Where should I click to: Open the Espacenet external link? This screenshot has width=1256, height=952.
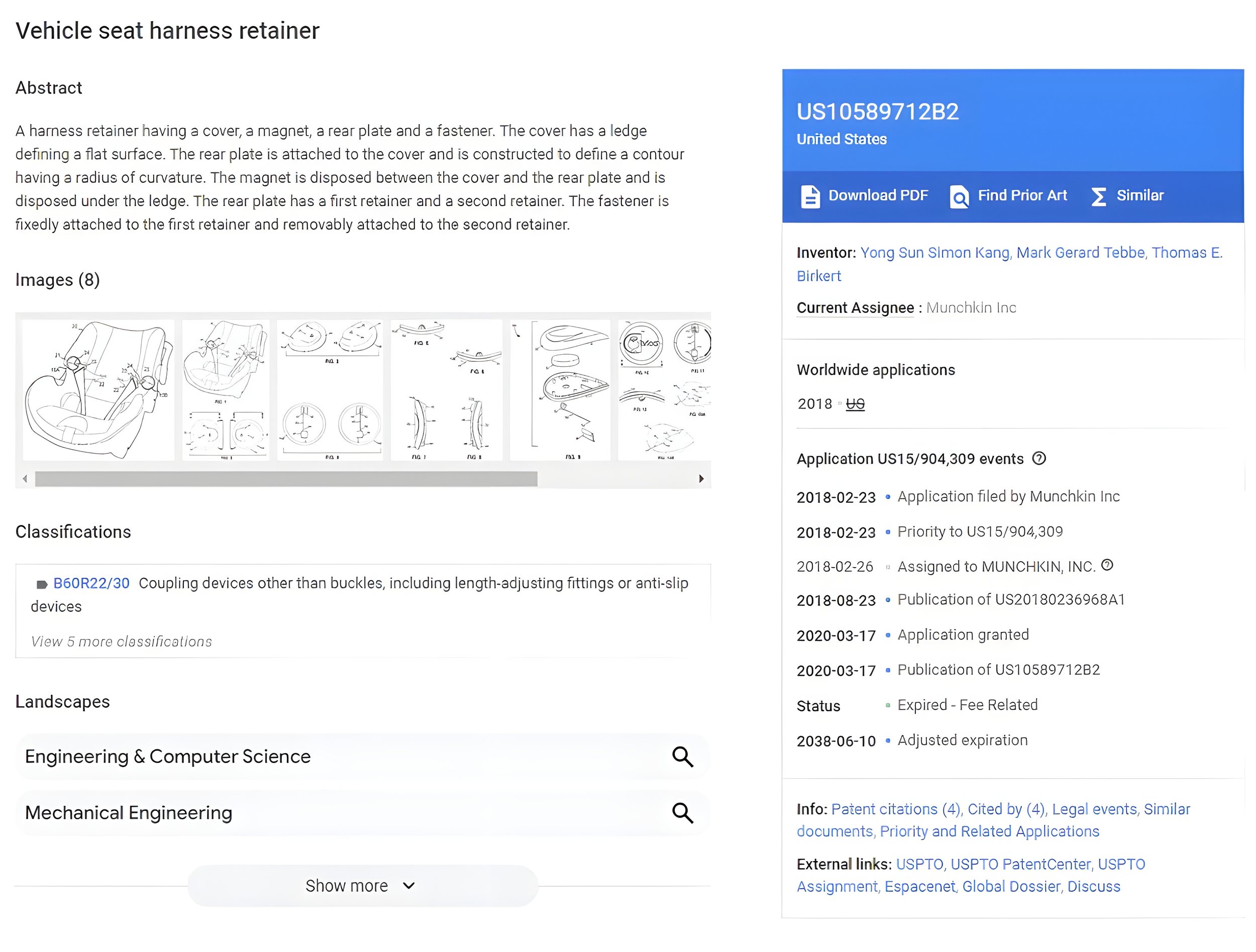point(919,887)
